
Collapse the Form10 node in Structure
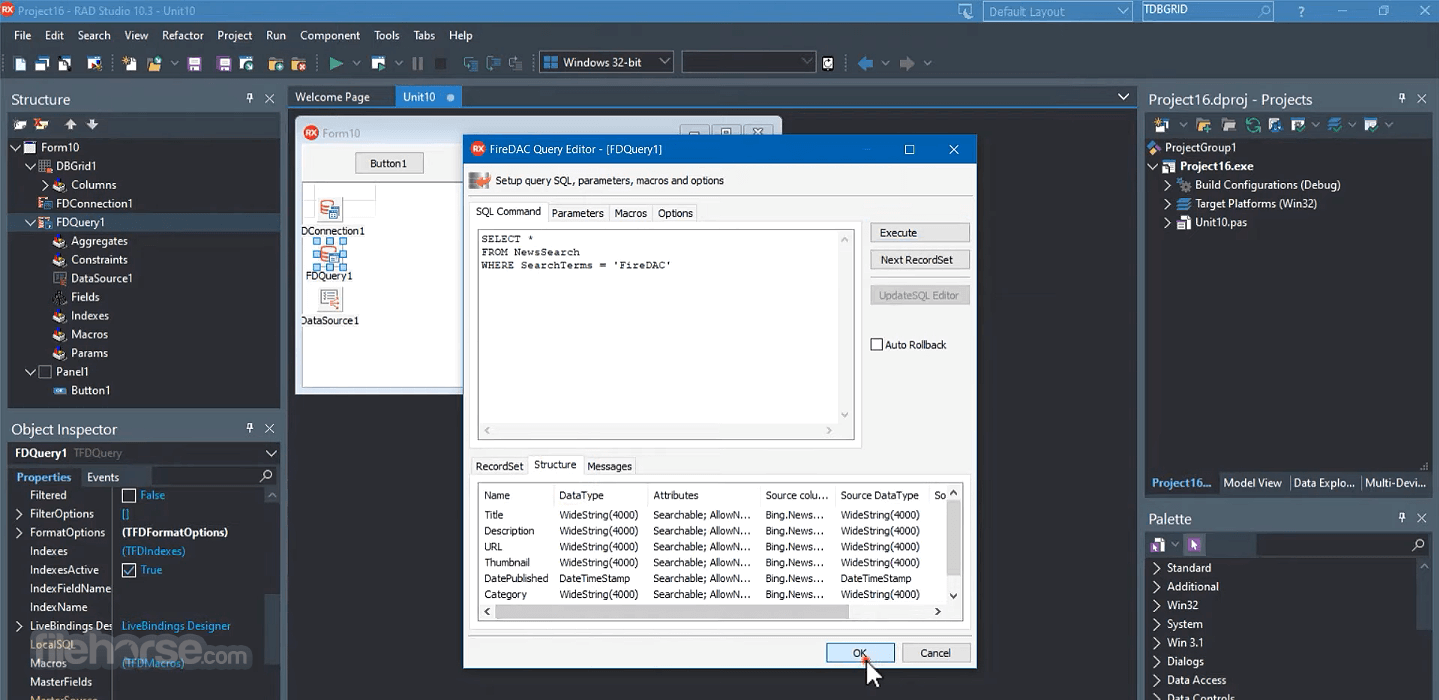tap(15, 148)
